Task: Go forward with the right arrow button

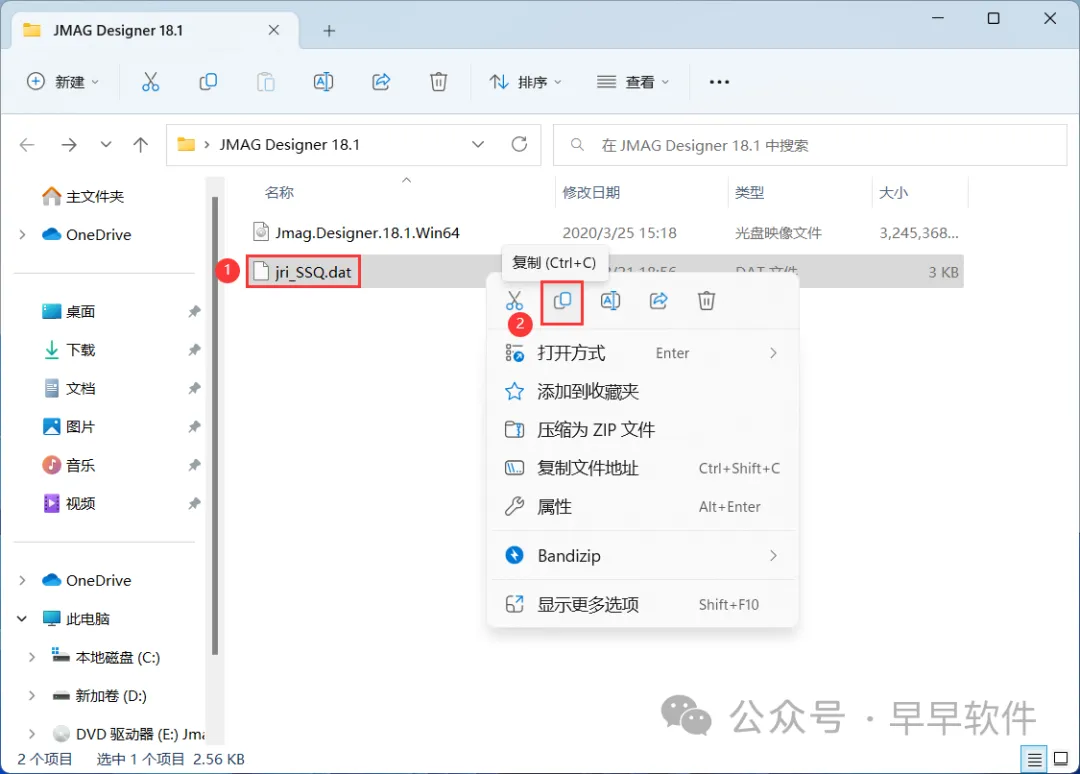Action: pos(69,145)
